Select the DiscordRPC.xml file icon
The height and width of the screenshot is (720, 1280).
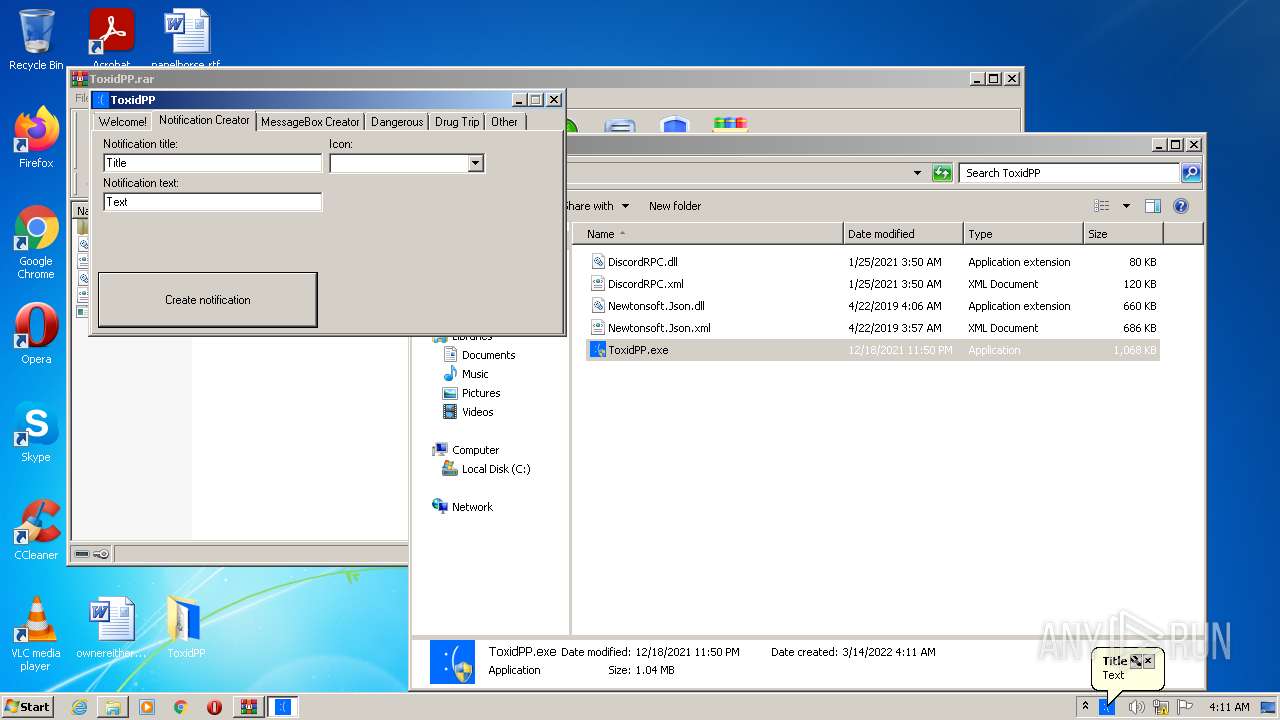[598, 284]
